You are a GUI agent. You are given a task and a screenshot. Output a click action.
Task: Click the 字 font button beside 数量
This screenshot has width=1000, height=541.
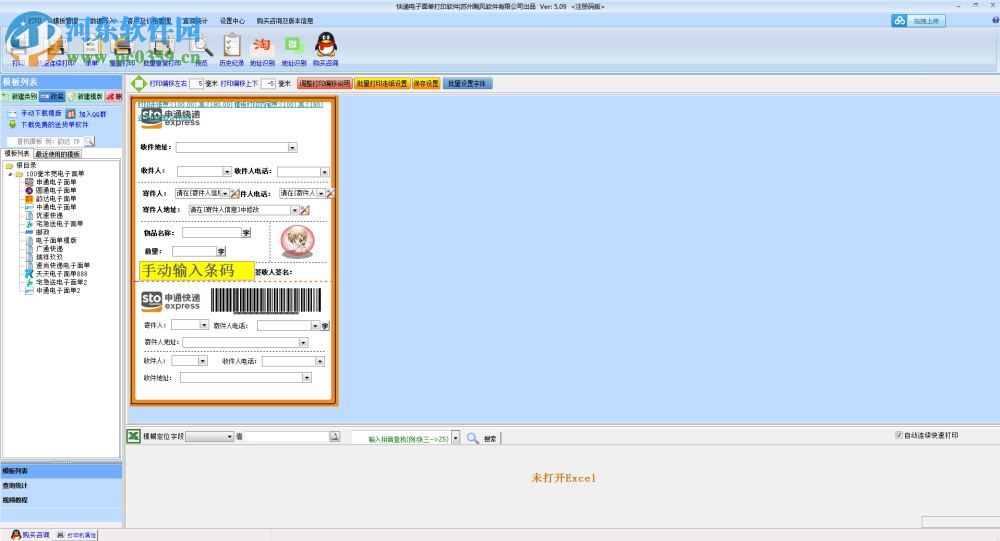click(221, 251)
